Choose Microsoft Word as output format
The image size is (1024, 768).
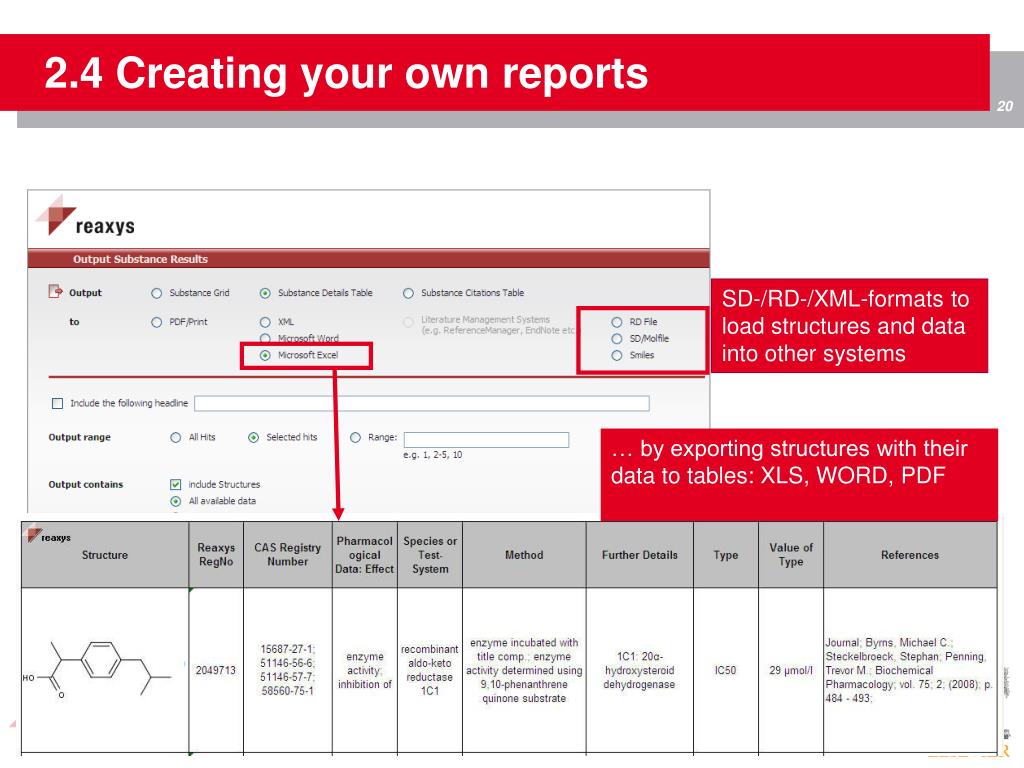tap(265, 339)
